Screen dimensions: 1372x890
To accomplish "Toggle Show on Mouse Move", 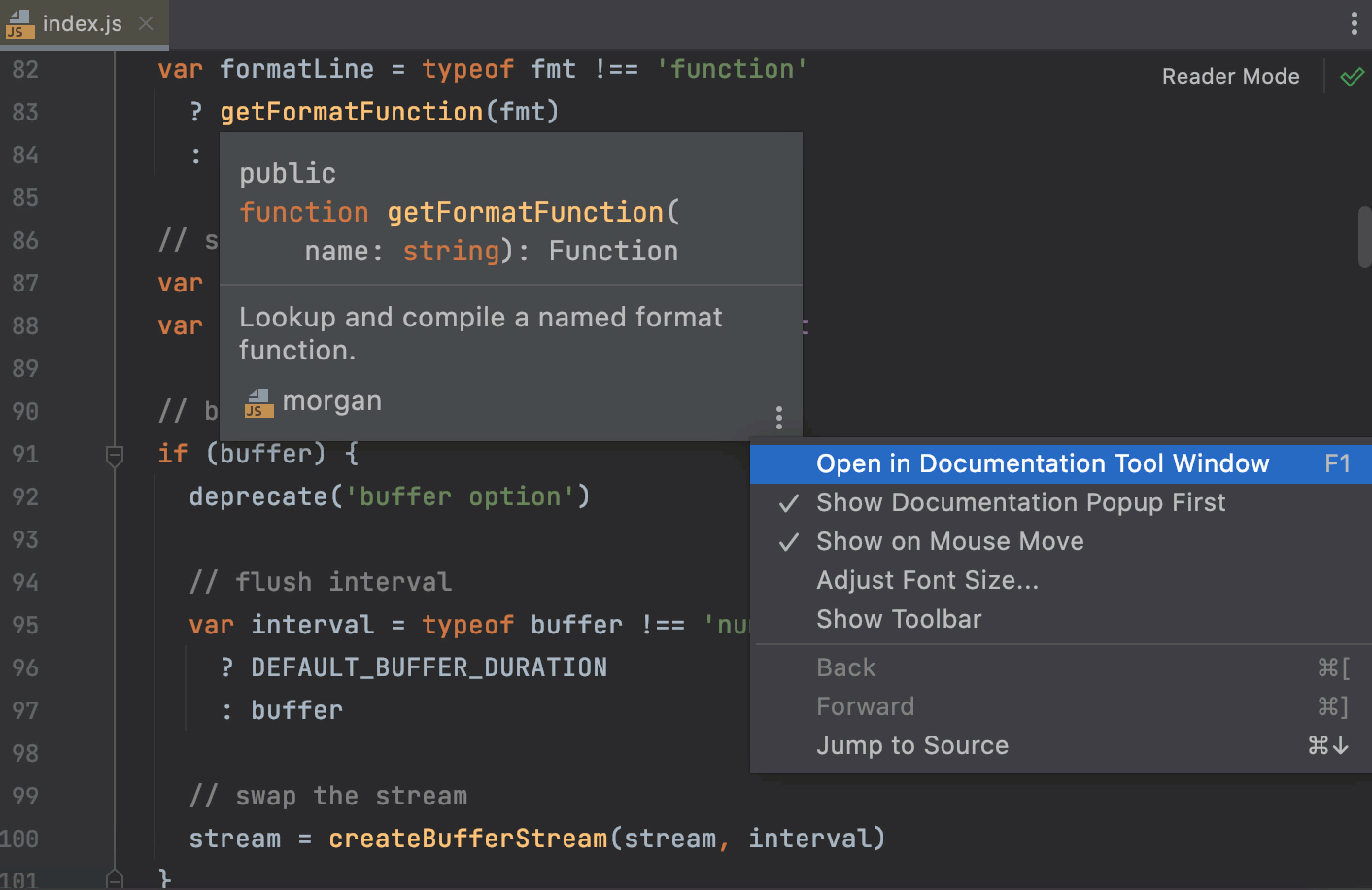I will [x=1061, y=541].
